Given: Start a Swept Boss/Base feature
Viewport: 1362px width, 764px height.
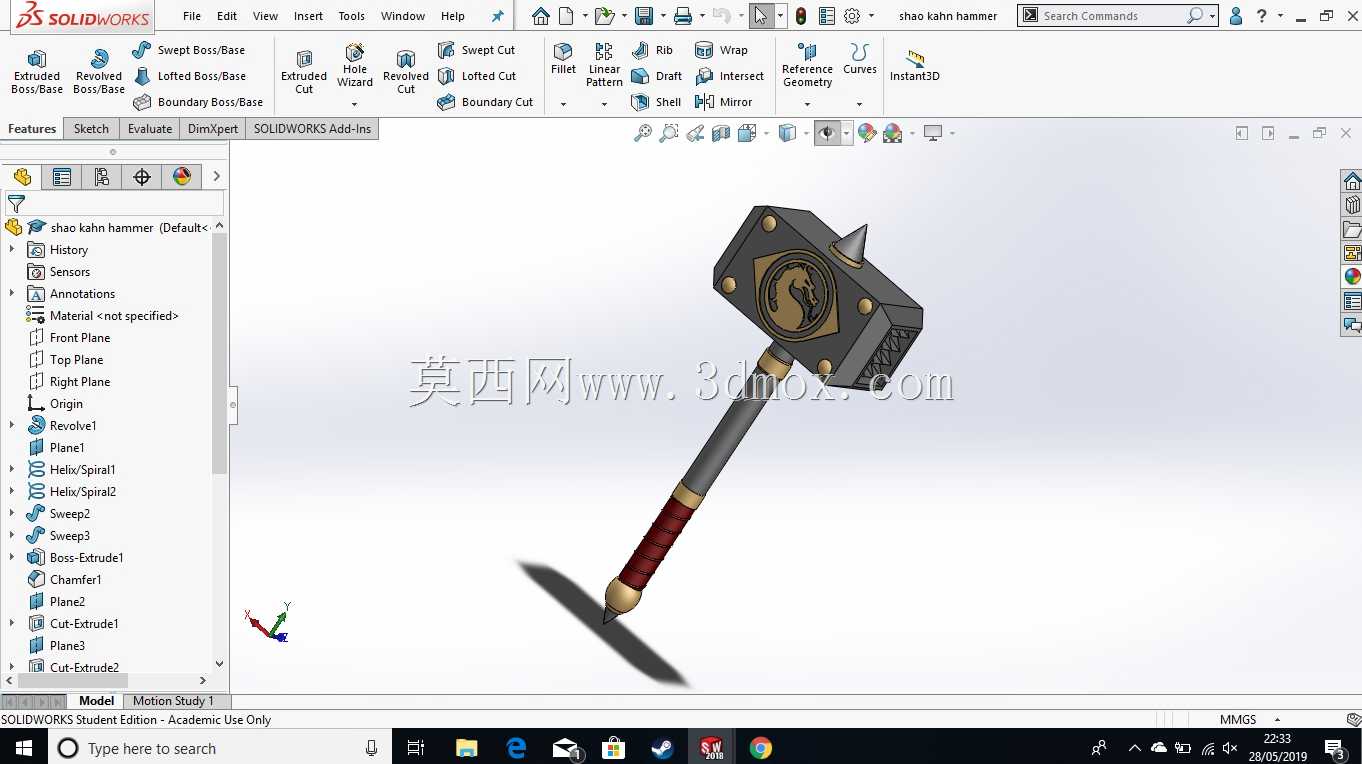Looking at the screenshot, I should (189, 50).
